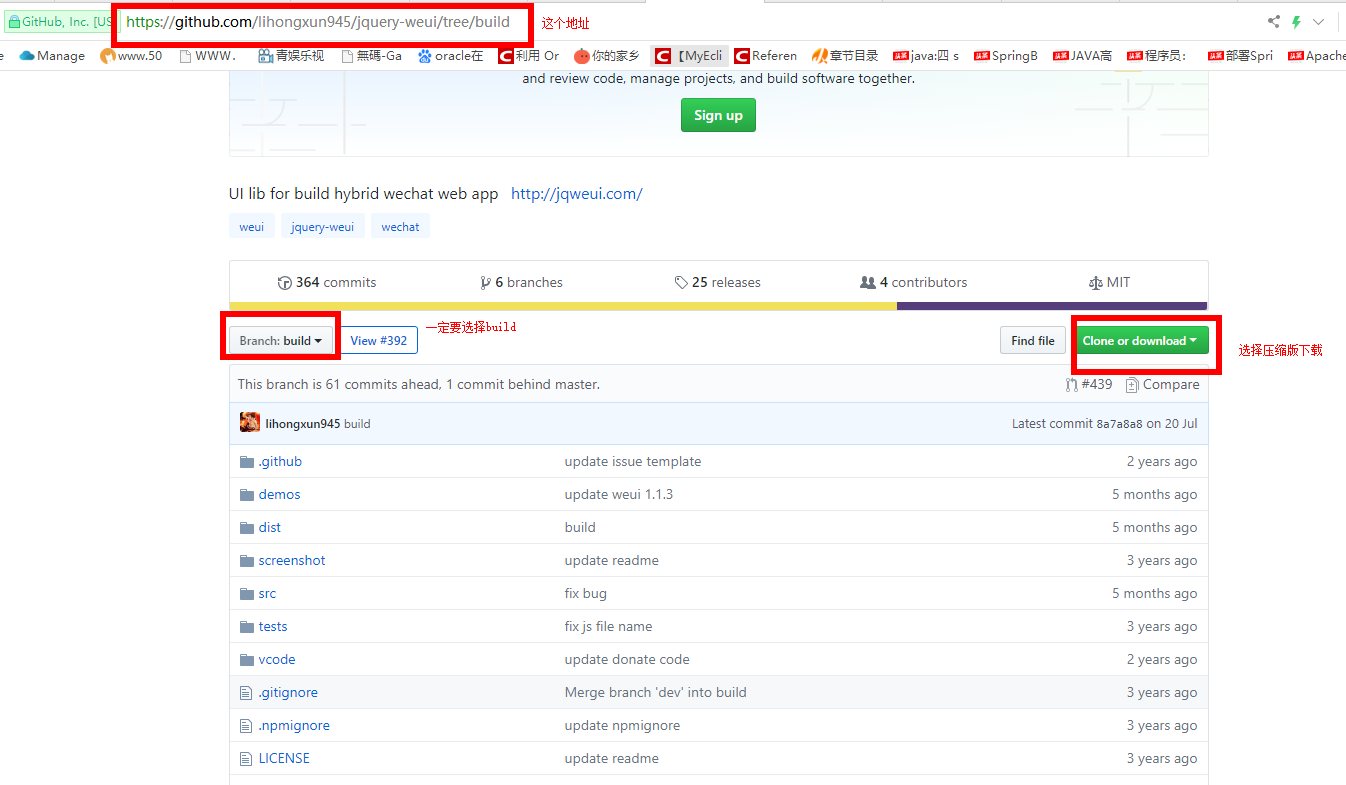Open the 4 contributors tab
Screen dimensions: 1346x785
[913, 283]
